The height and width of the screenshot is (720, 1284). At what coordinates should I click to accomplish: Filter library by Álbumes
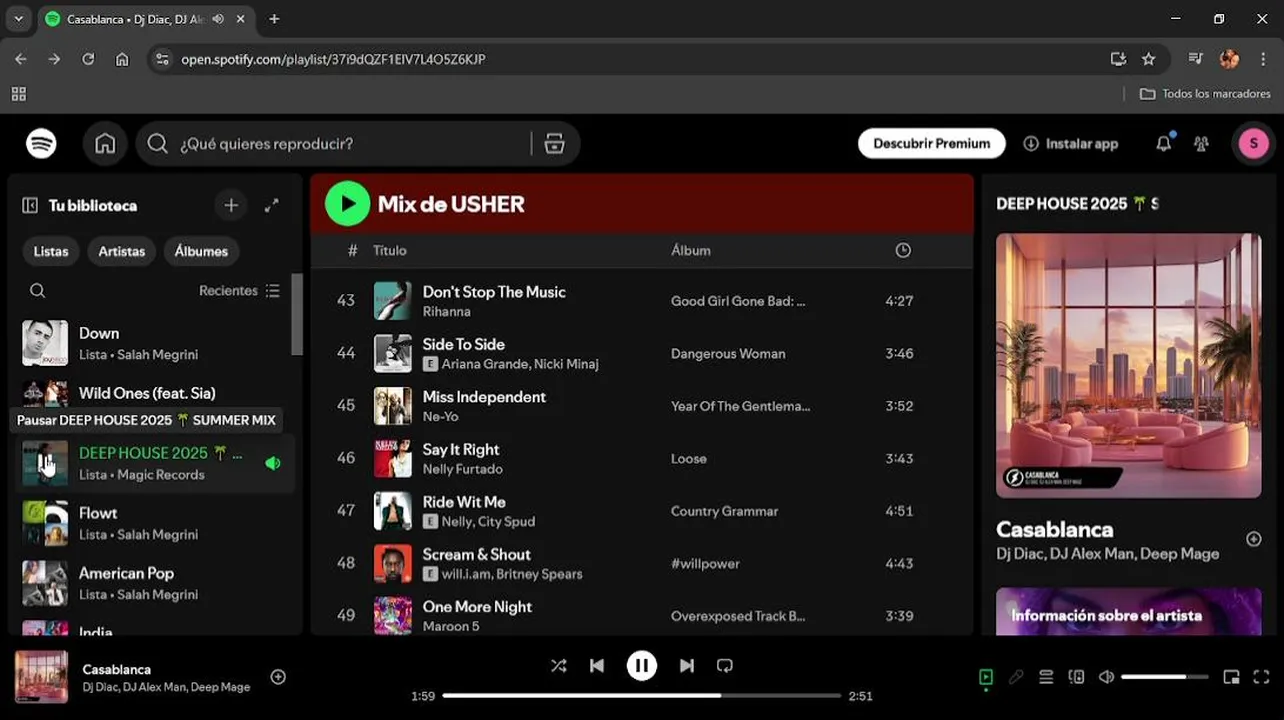click(201, 251)
